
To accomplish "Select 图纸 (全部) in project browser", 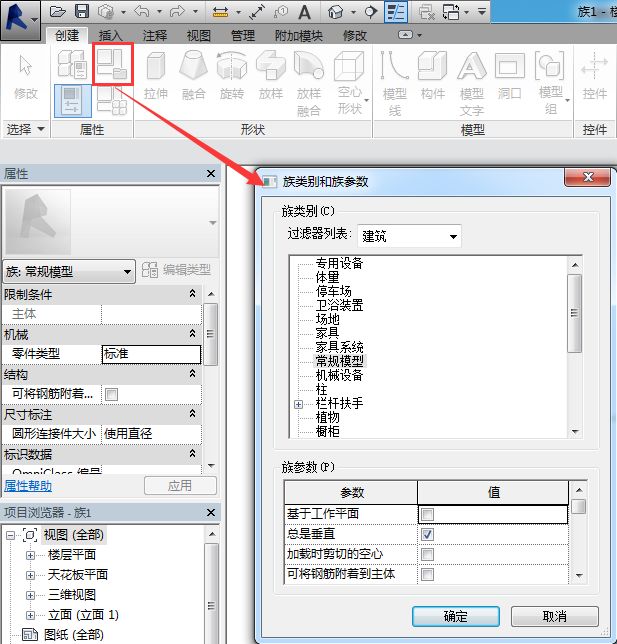I will (74, 635).
